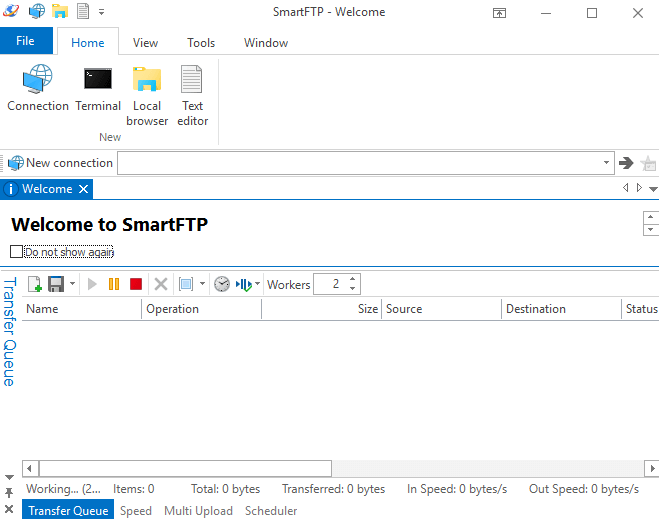Image resolution: width=659 pixels, height=519 pixels.
Task: Click the Go arrow to connect
Action: pyautogui.click(x=626, y=163)
